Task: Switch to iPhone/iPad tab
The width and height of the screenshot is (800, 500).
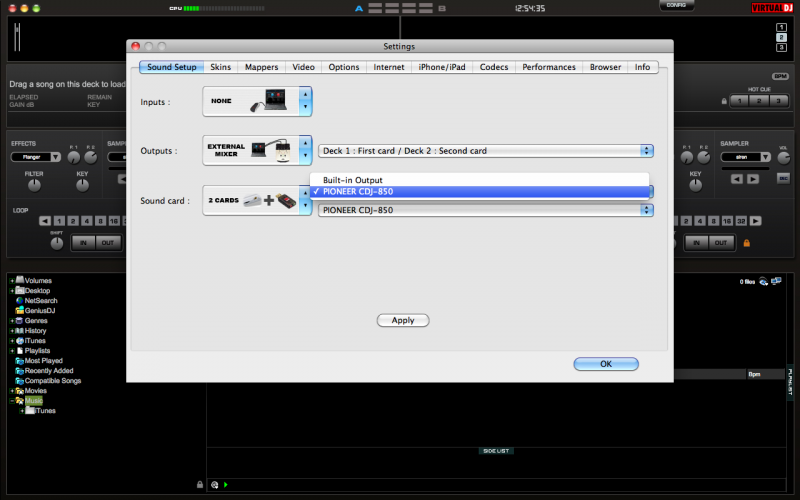Action: click(442, 67)
